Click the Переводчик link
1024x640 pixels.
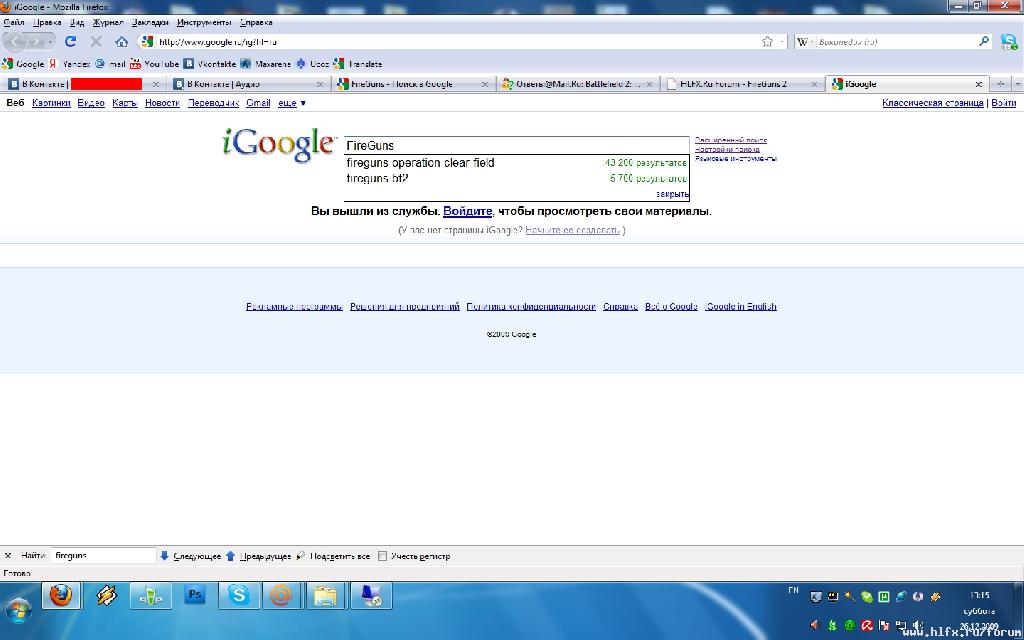[x=214, y=103]
